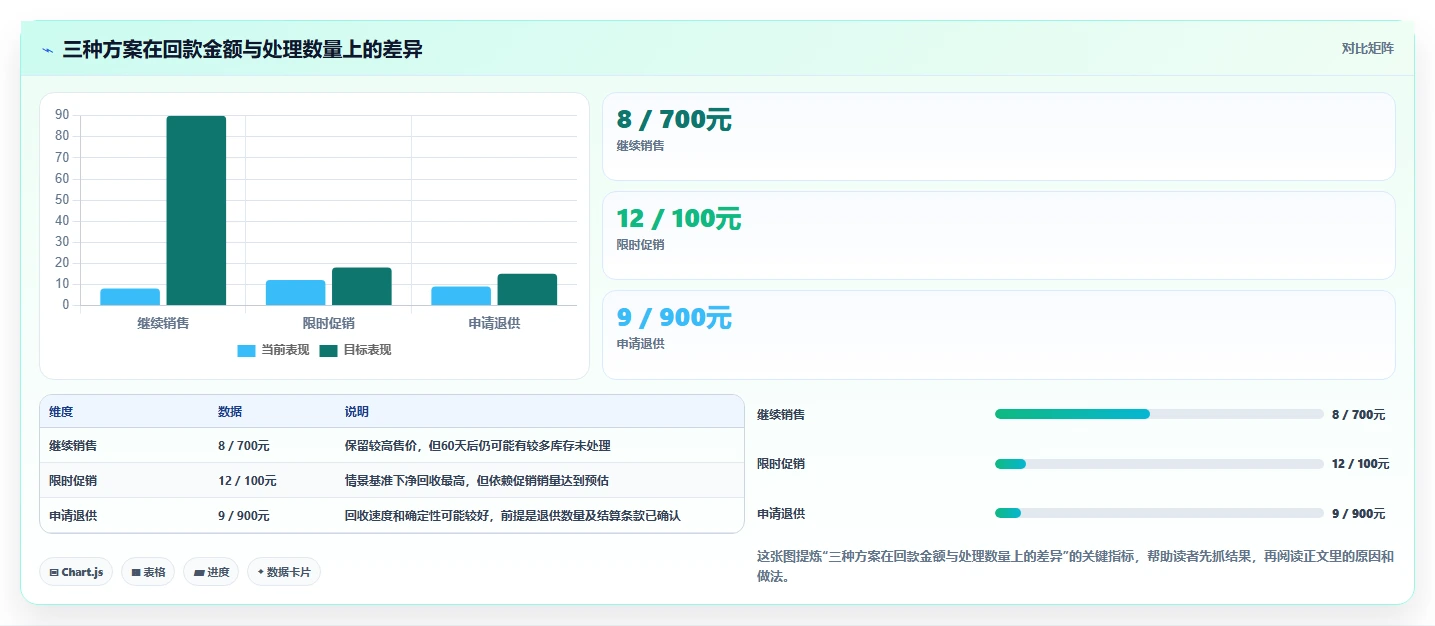This screenshot has height=626, width=1435.
Task: Click the 当前表现 bar for 限时促销
Action: coord(295,293)
